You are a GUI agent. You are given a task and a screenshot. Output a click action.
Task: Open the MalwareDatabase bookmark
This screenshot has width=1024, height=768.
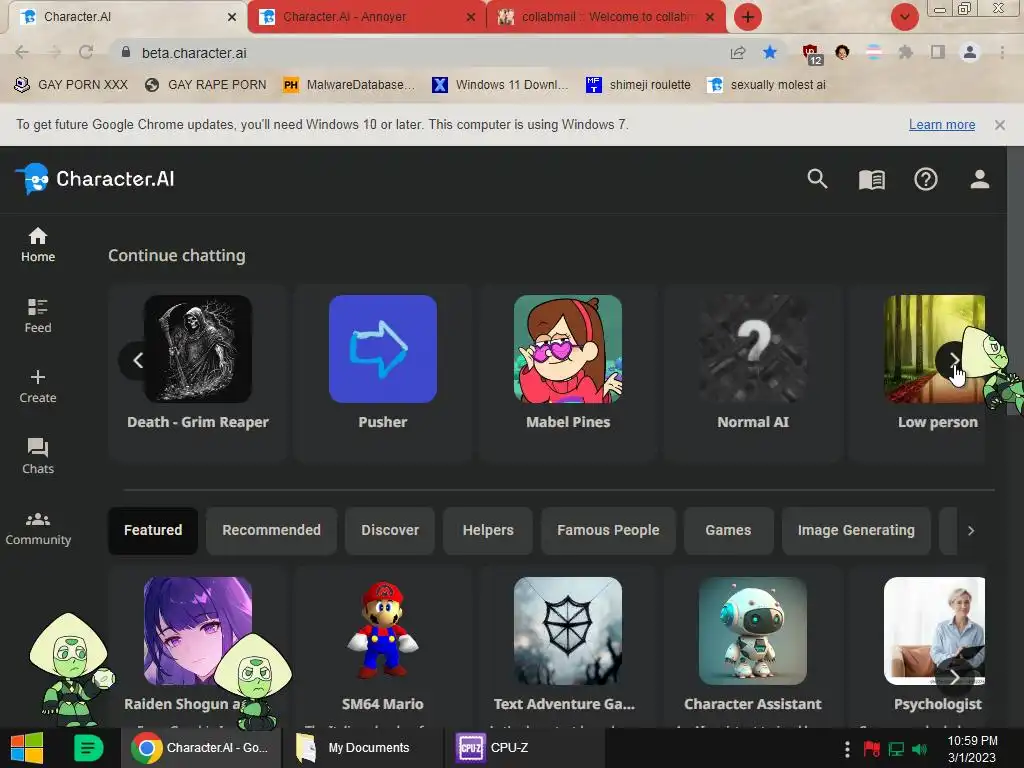pyautogui.click(x=349, y=85)
